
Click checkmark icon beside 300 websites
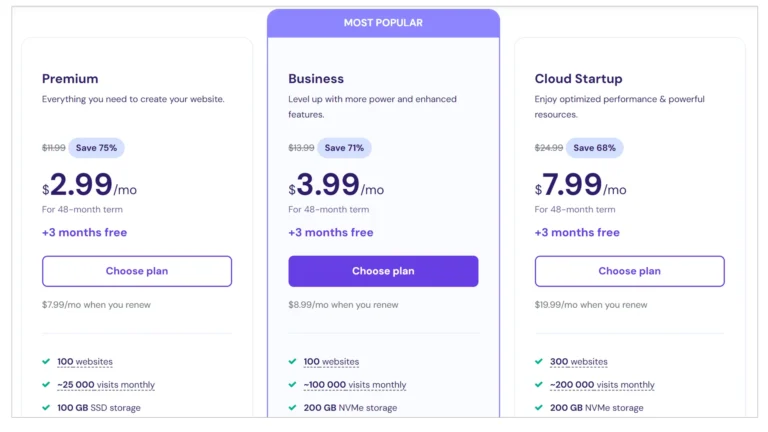click(x=539, y=361)
